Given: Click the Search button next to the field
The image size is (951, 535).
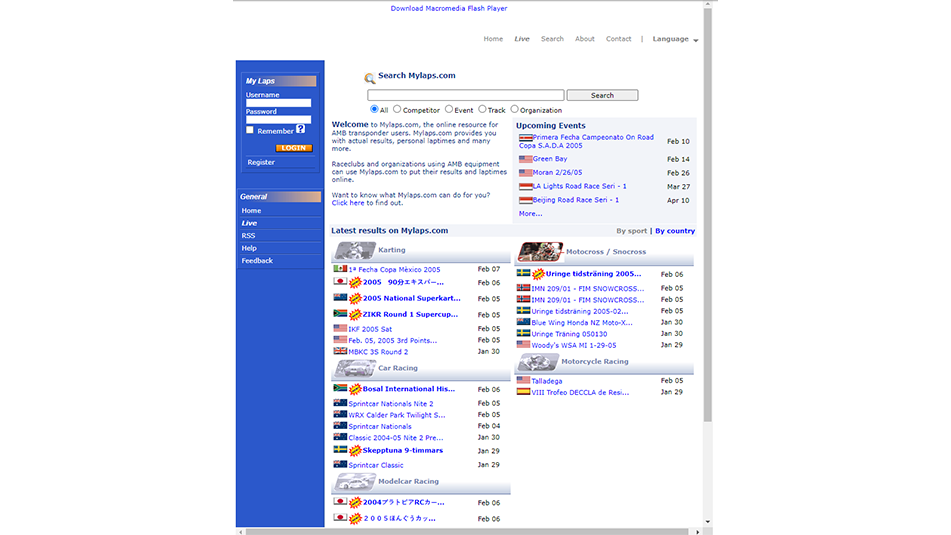Looking at the screenshot, I should tap(602, 96).
